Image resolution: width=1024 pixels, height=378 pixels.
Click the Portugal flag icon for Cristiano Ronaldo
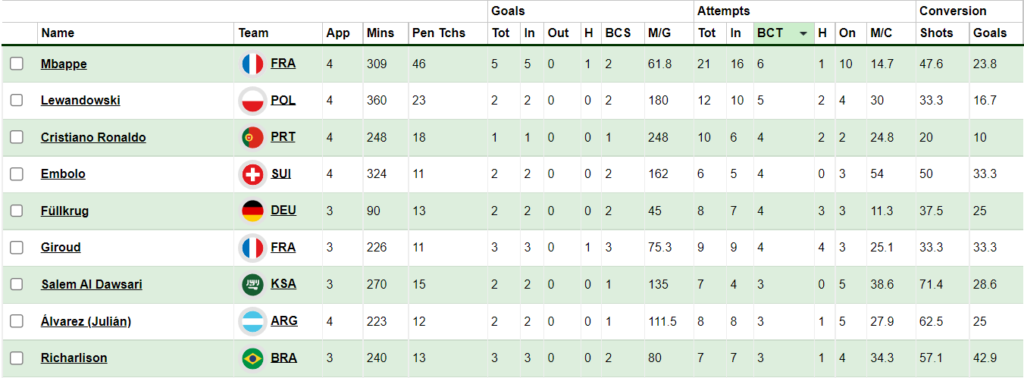pyautogui.click(x=252, y=137)
